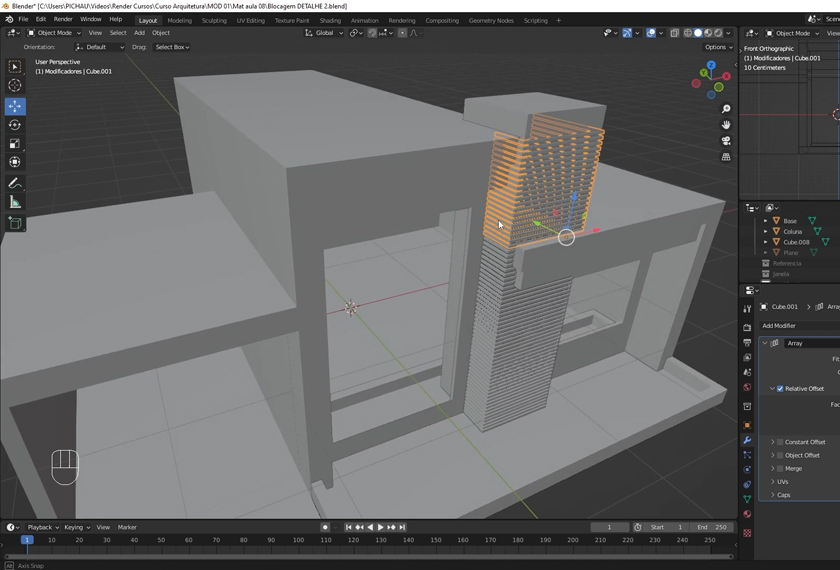Screen dimensions: 840x570
Task: Activate the Add Cube tool
Action: coord(15,223)
